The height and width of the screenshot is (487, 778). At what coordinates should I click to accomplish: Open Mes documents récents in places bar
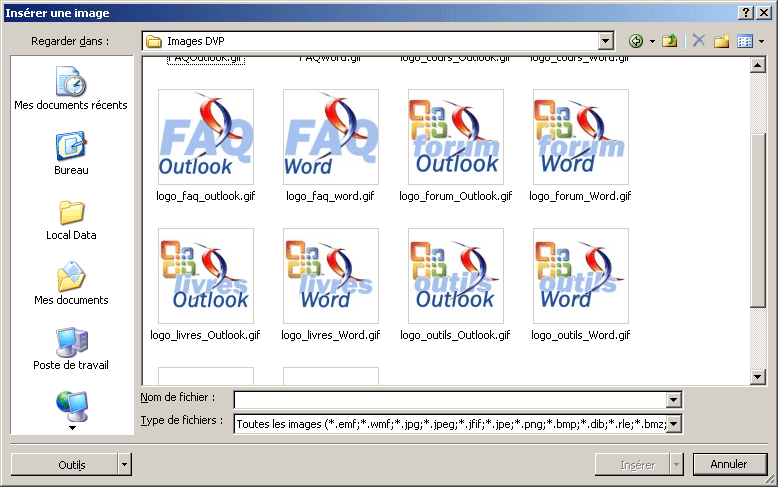pyautogui.click(x=71, y=88)
